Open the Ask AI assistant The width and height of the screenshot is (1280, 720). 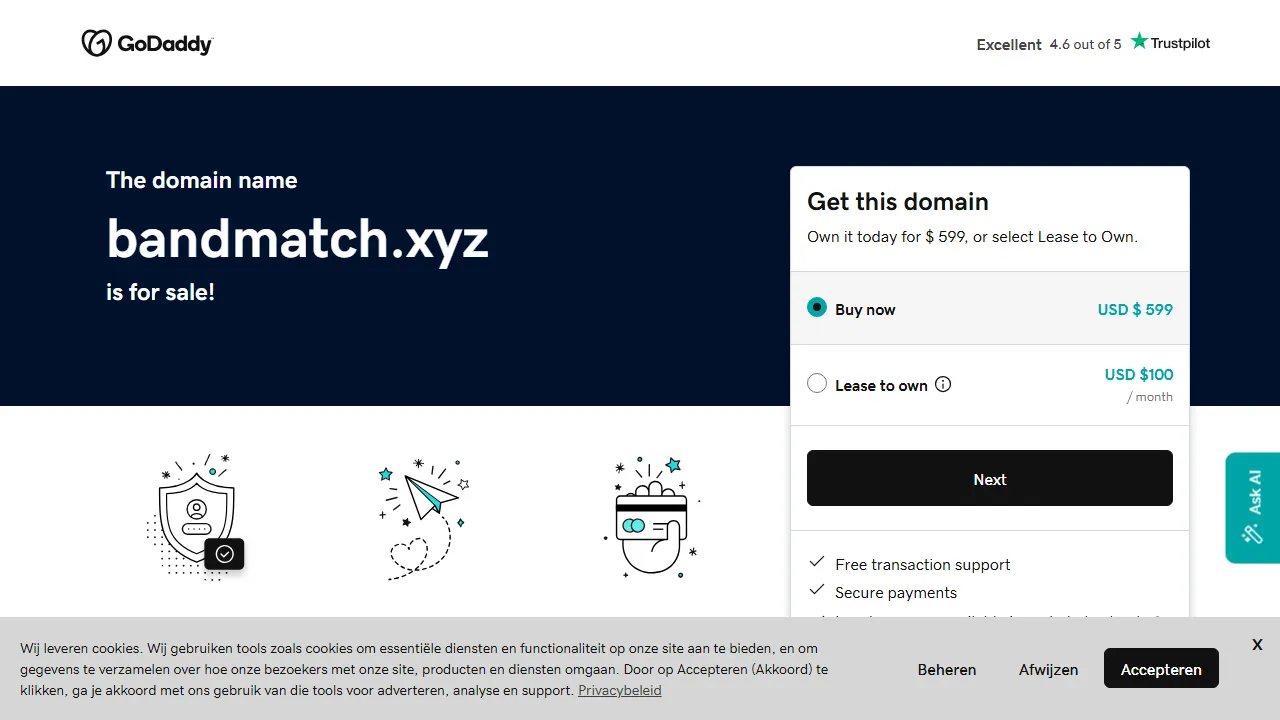tap(1252, 508)
